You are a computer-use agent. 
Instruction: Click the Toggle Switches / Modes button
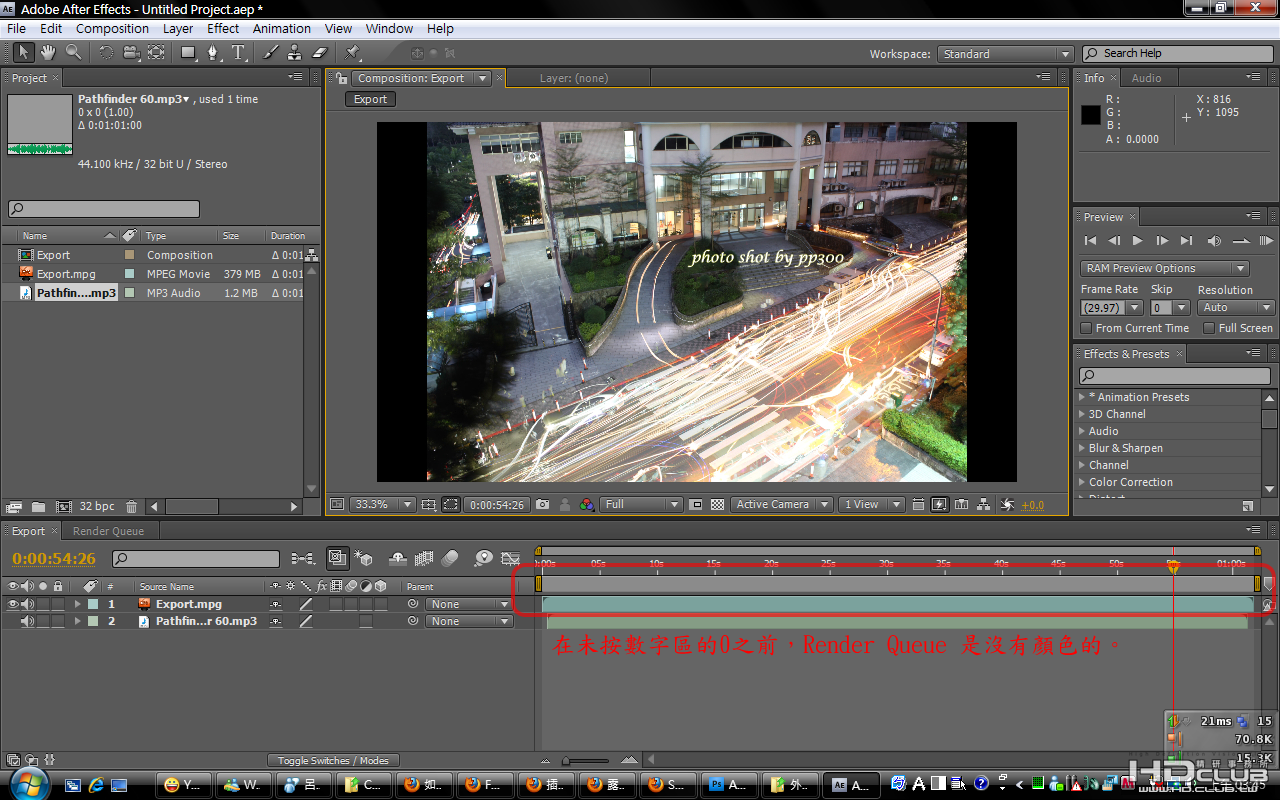[x=333, y=761]
